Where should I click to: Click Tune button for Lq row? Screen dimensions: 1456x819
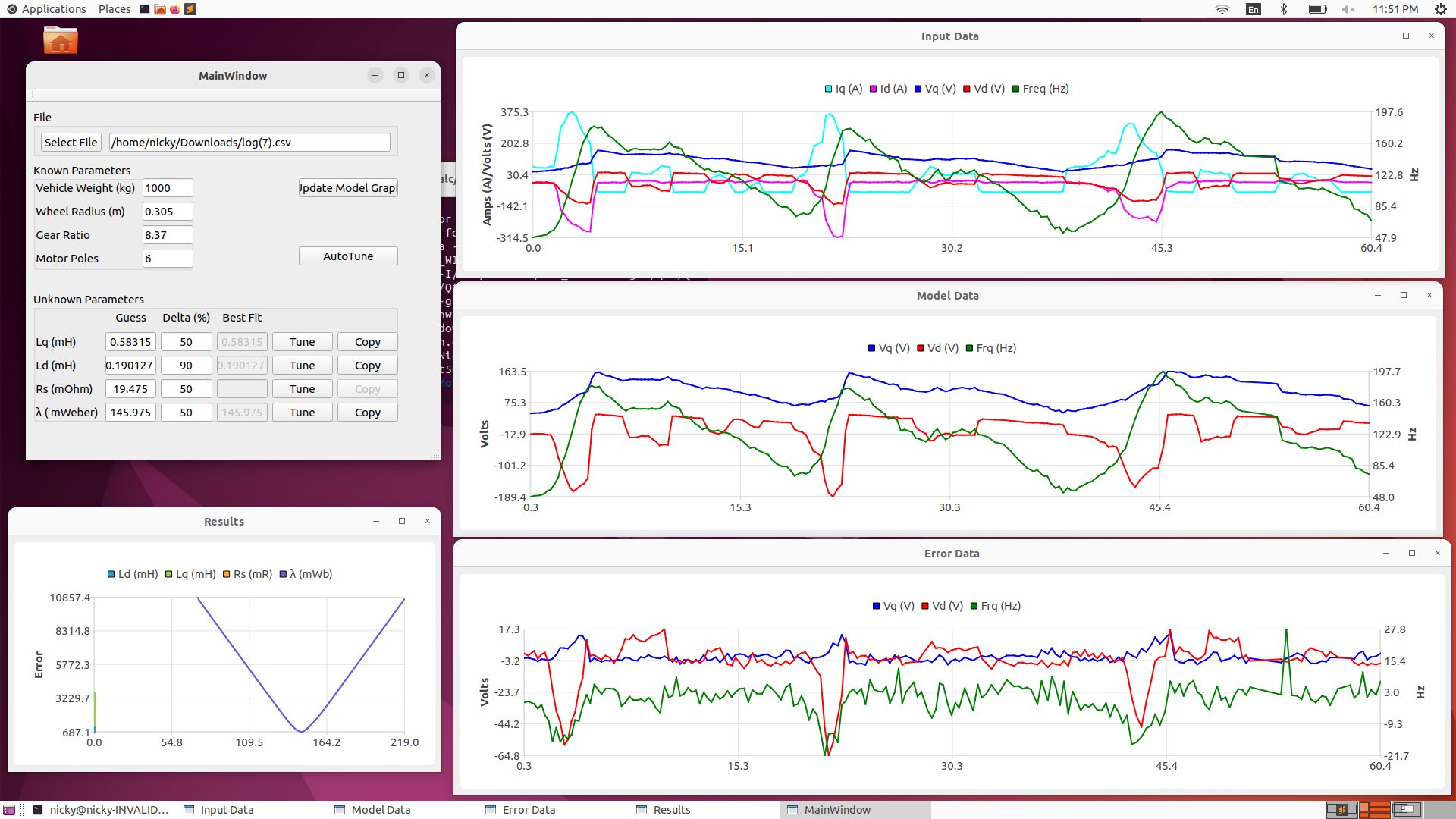coord(302,342)
